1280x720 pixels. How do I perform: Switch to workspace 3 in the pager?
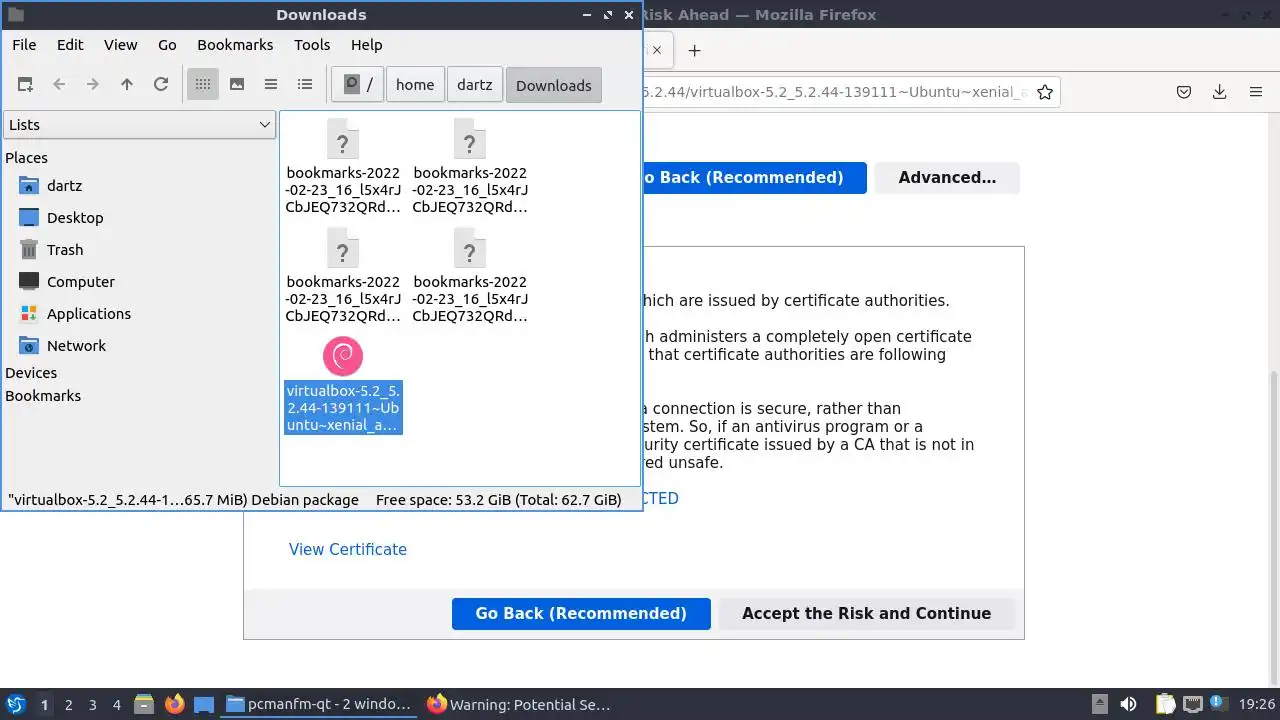[x=92, y=705]
